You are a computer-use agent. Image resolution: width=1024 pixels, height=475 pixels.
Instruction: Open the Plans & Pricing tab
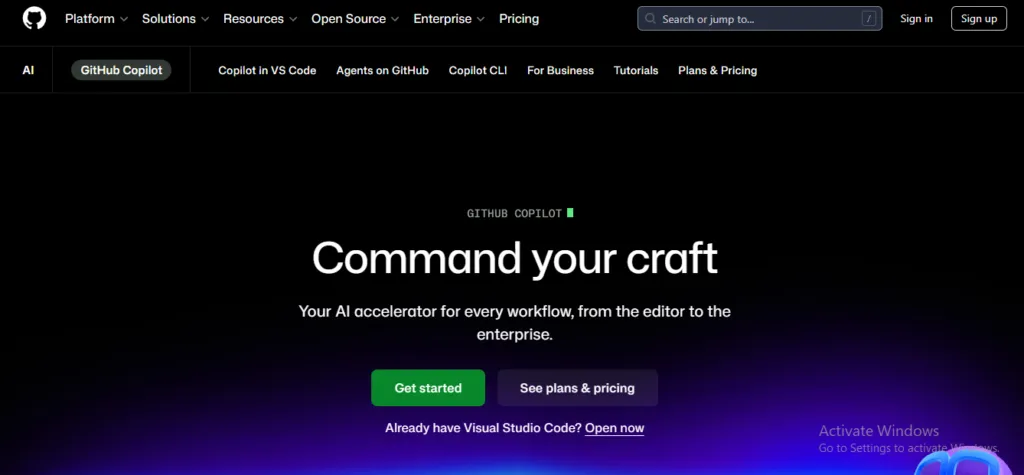tap(717, 71)
